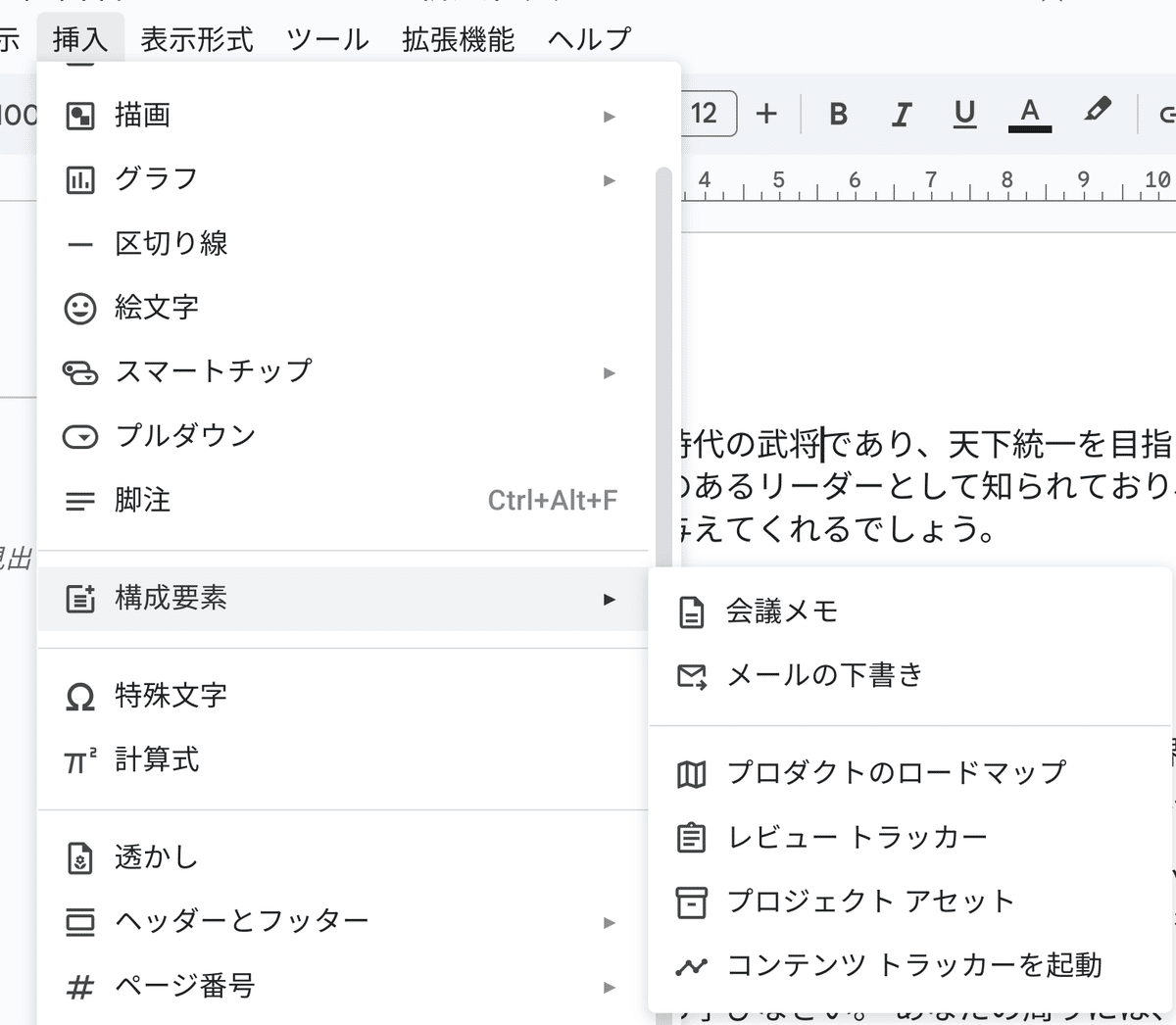This screenshot has width=1176, height=1025.
Task: Expand the ページ番号 submenu arrow
Action: 610,988
